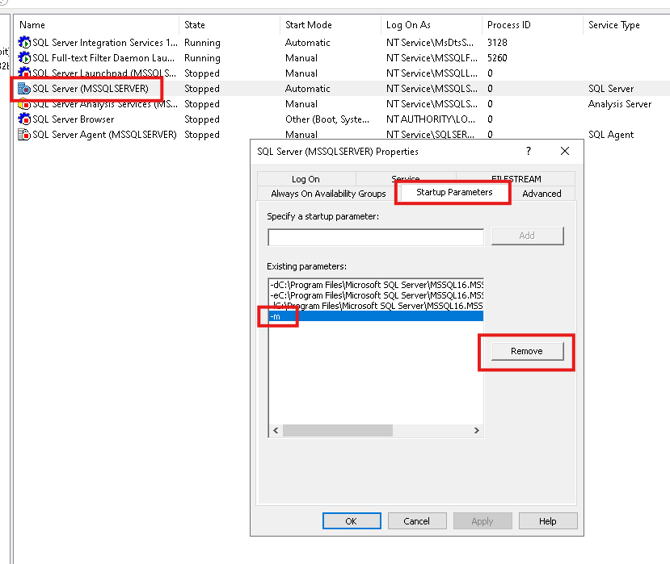This screenshot has height=564, width=670.
Task: Click Stopped state of SQL Server Browser row
Action: (x=202, y=119)
